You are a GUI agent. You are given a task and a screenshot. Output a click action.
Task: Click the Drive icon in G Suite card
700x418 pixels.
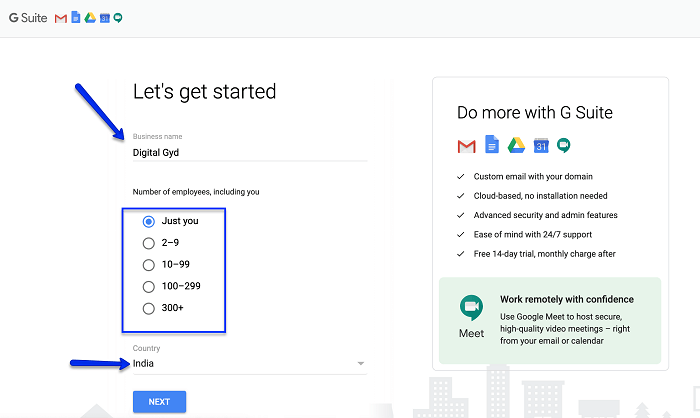tap(516, 145)
